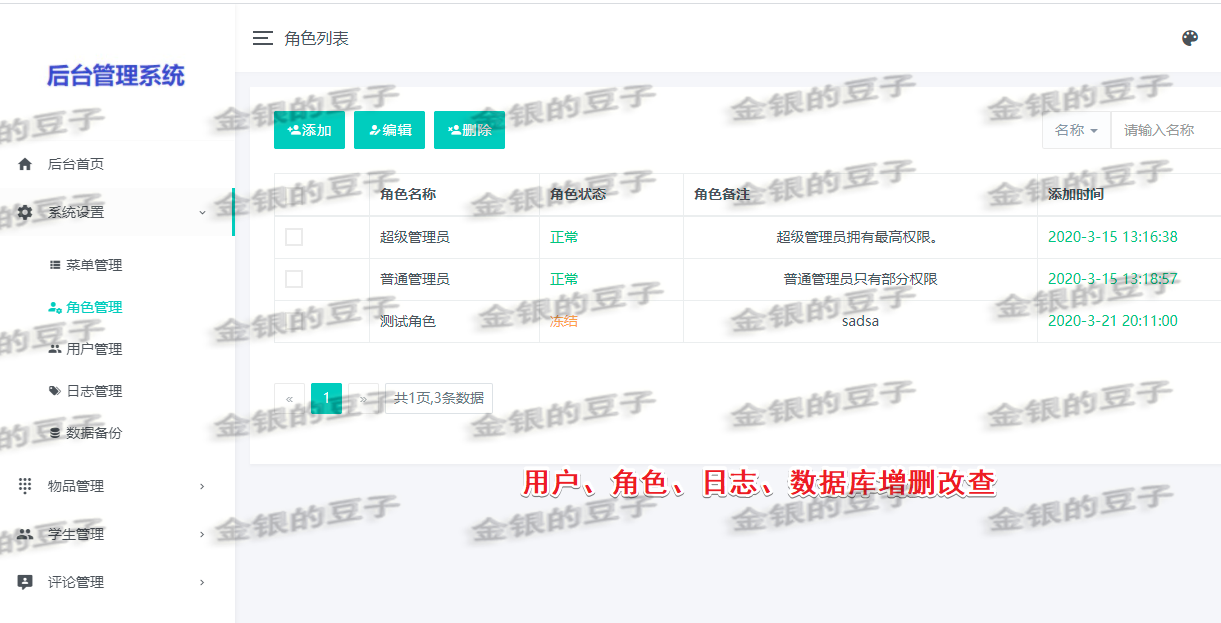Click the 后台管理系统 logo title
This screenshot has width=1221, height=623.
(x=116, y=76)
